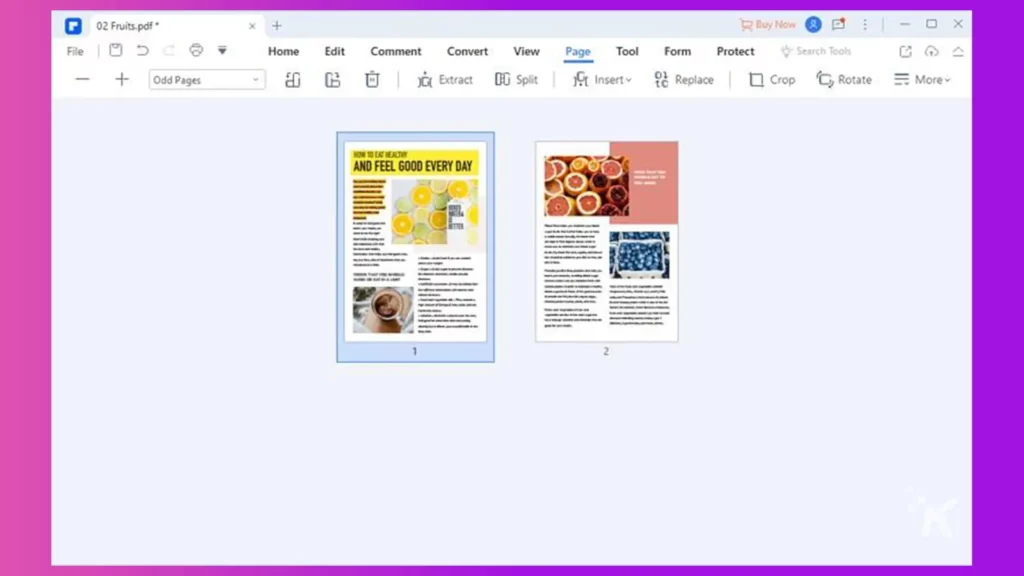1024x576 pixels.
Task: Open a new tab with plus
Action: [277, 25]
